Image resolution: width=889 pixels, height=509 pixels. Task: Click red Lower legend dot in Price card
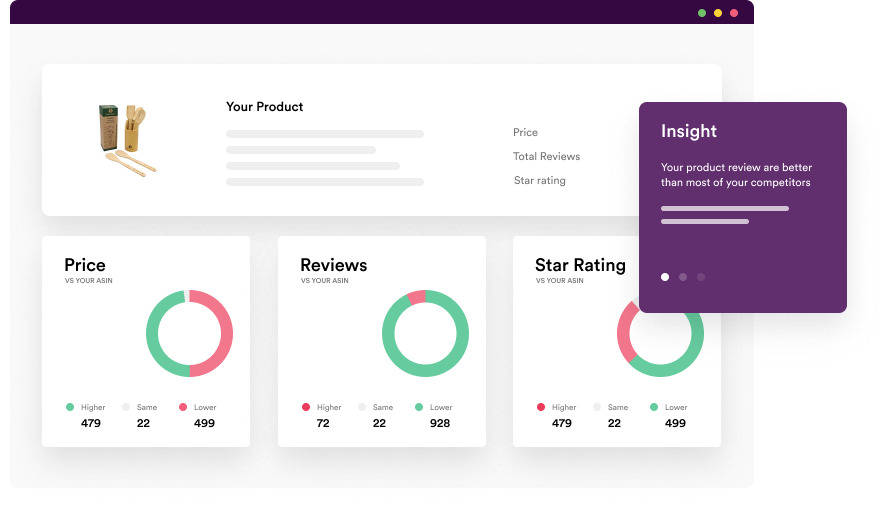pyautogui.click(x=183, y=407)
